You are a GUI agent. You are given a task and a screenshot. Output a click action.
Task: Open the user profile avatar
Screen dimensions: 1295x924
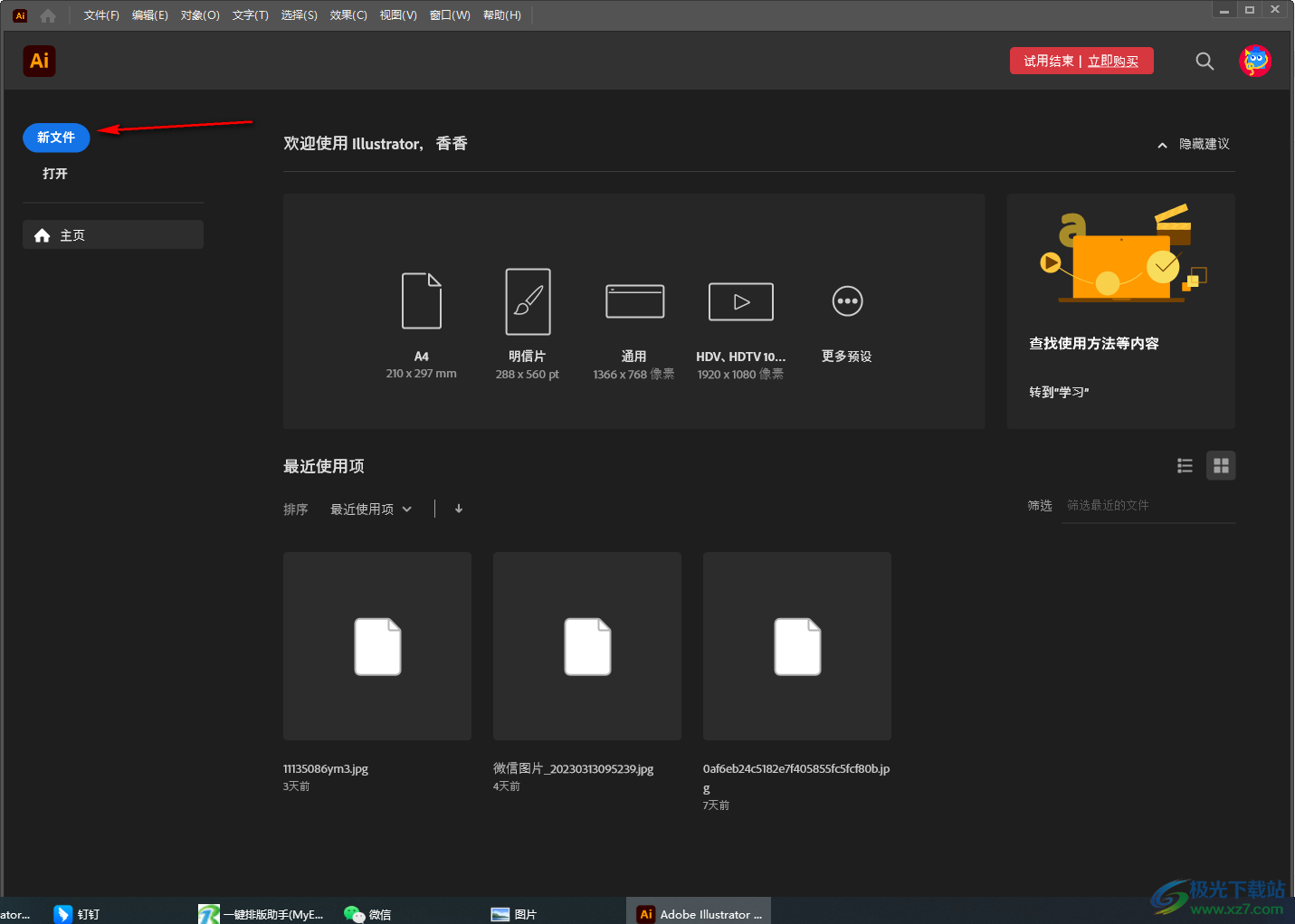(x=1255, y=62)
